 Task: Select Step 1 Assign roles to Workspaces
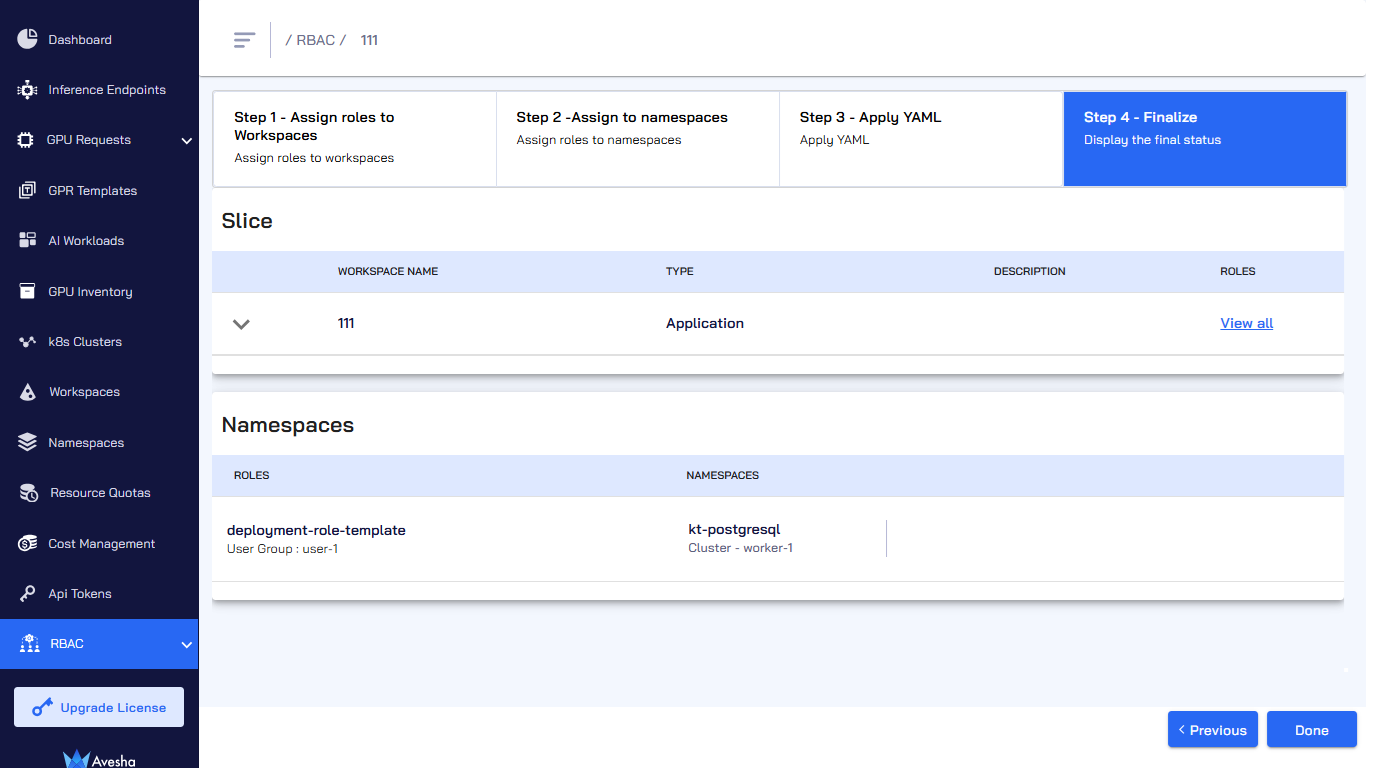[x=355, y=139]
